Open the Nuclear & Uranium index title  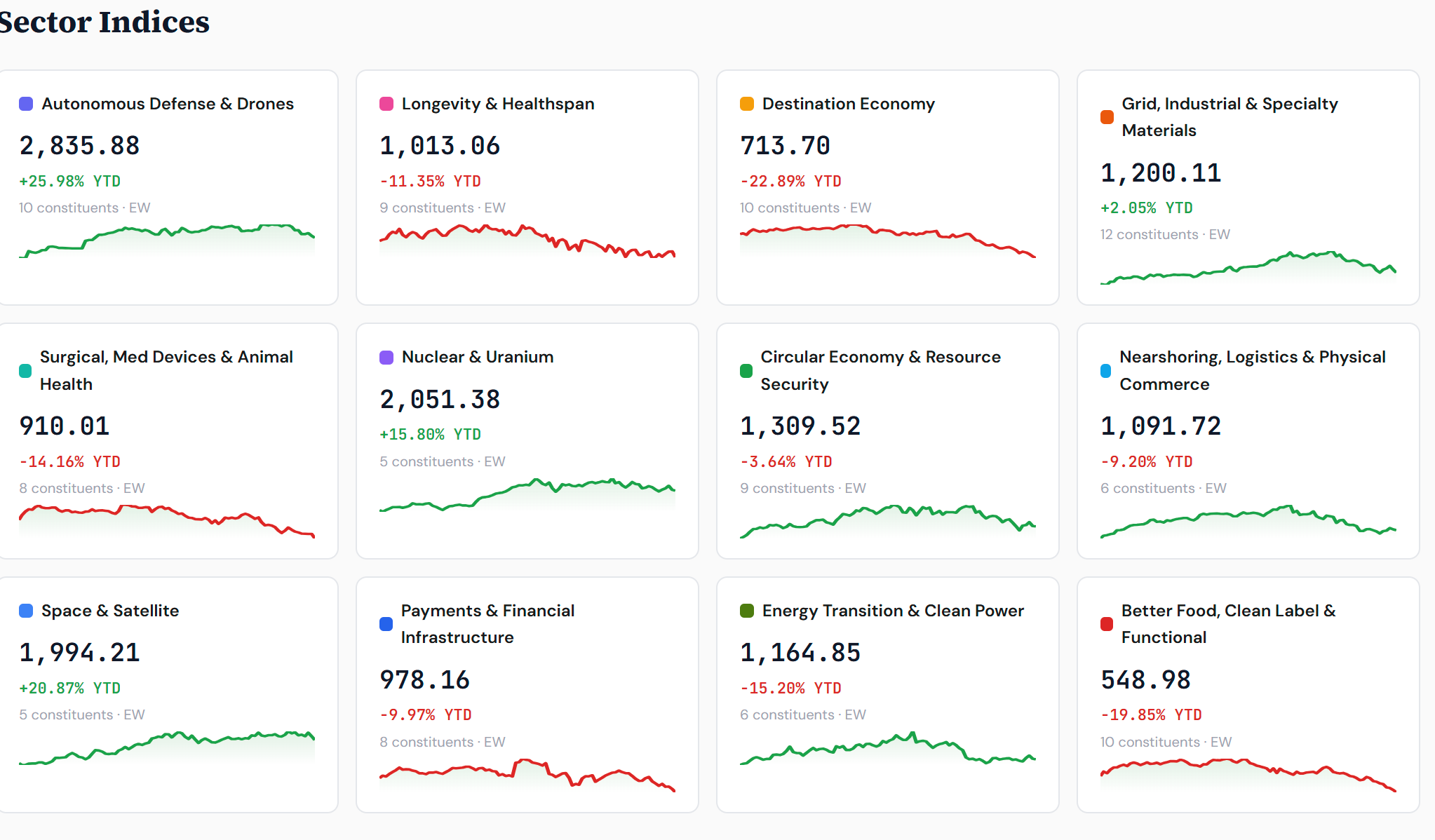[x=478, y=358]
